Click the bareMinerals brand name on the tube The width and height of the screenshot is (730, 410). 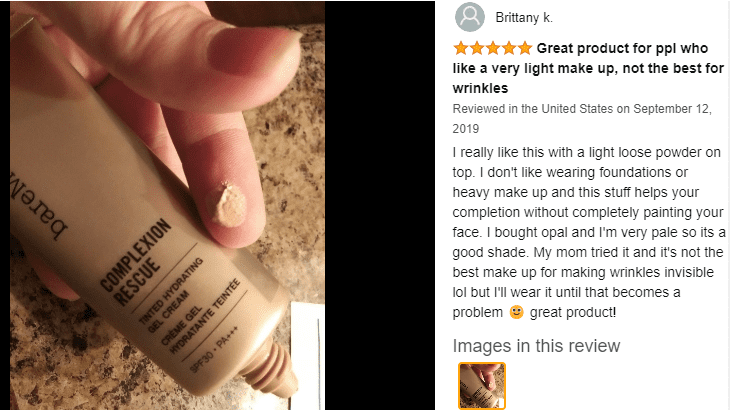(37, 205)
